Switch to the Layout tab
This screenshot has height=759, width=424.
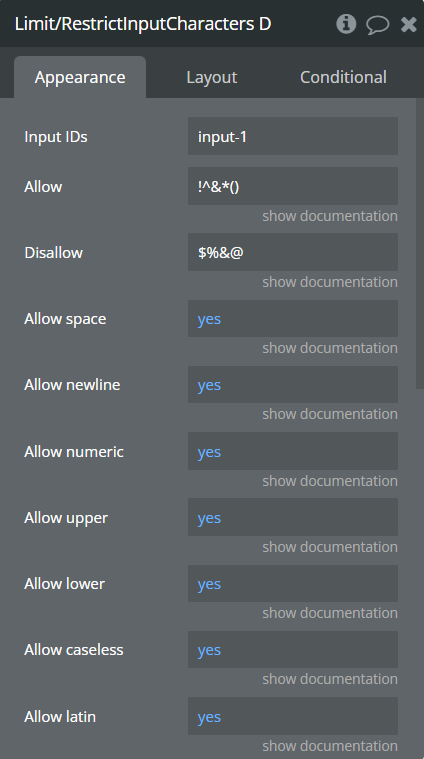click(x=212, y=77)
